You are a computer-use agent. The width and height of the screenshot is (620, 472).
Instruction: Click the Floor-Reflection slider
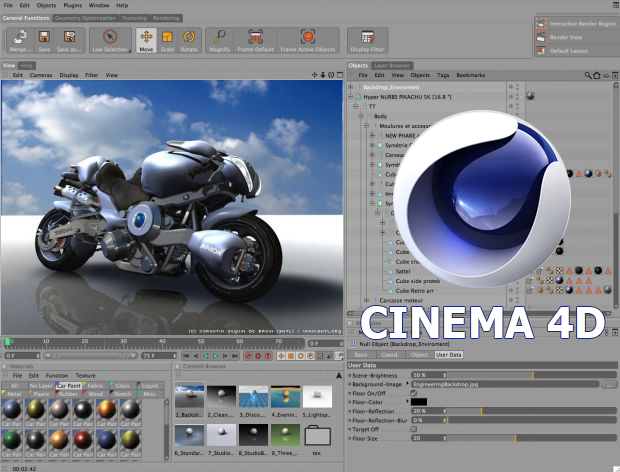532,411
